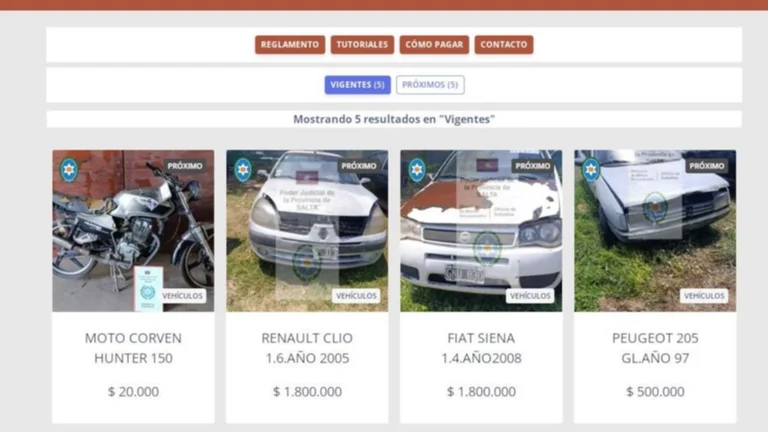768x432 pixels.
Task: Open the Renault Clio 1.6 Año 2005 listing title
Action: click(307, 348)
